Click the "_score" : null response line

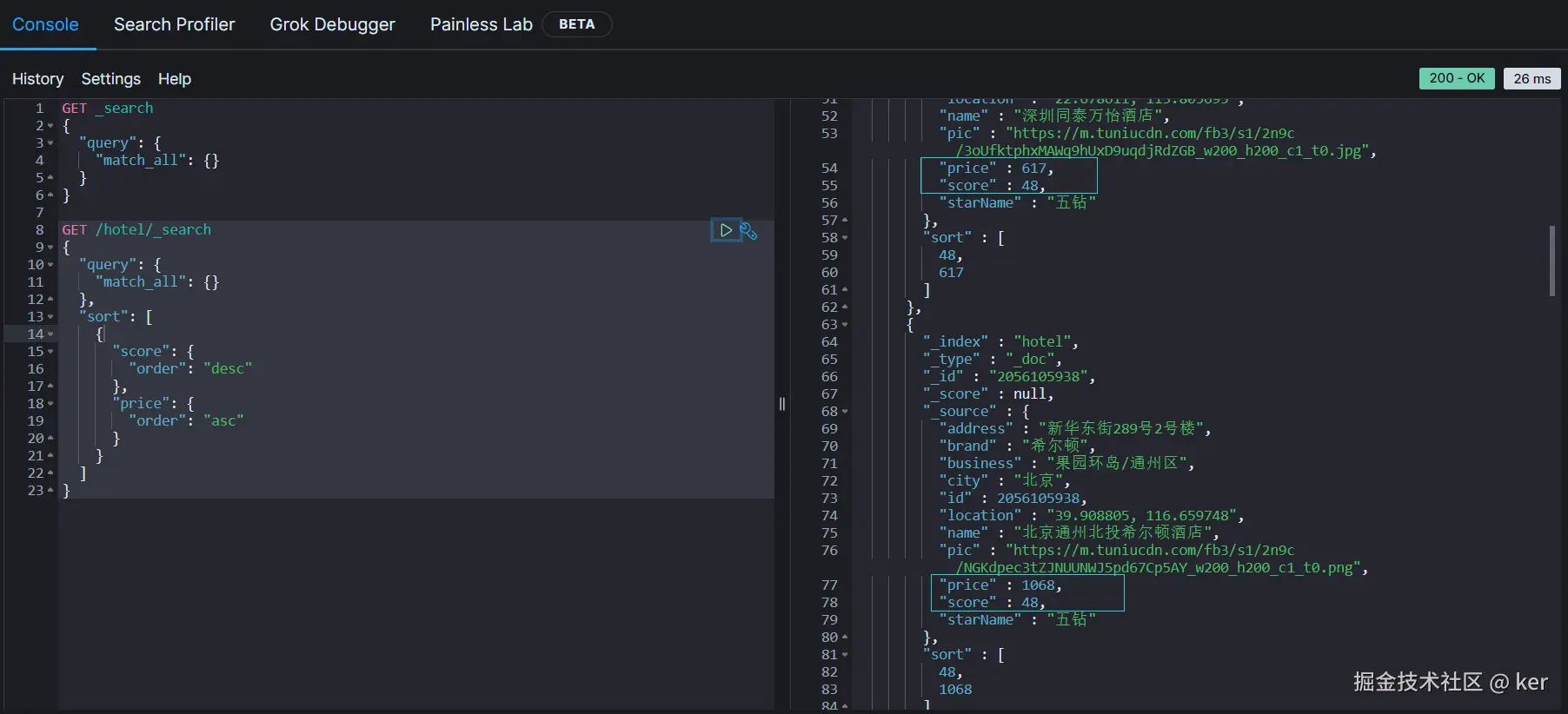click(x=988, y=394)
